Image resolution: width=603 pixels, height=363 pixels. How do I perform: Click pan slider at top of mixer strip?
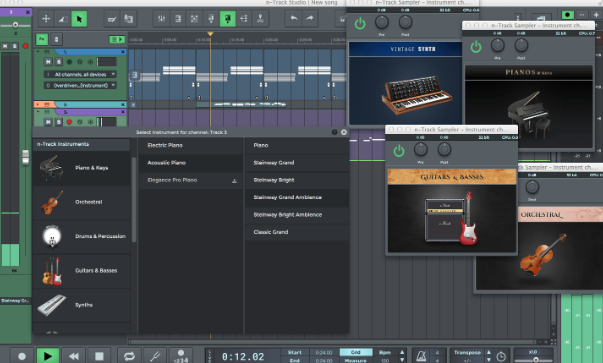tap(15, 25)
